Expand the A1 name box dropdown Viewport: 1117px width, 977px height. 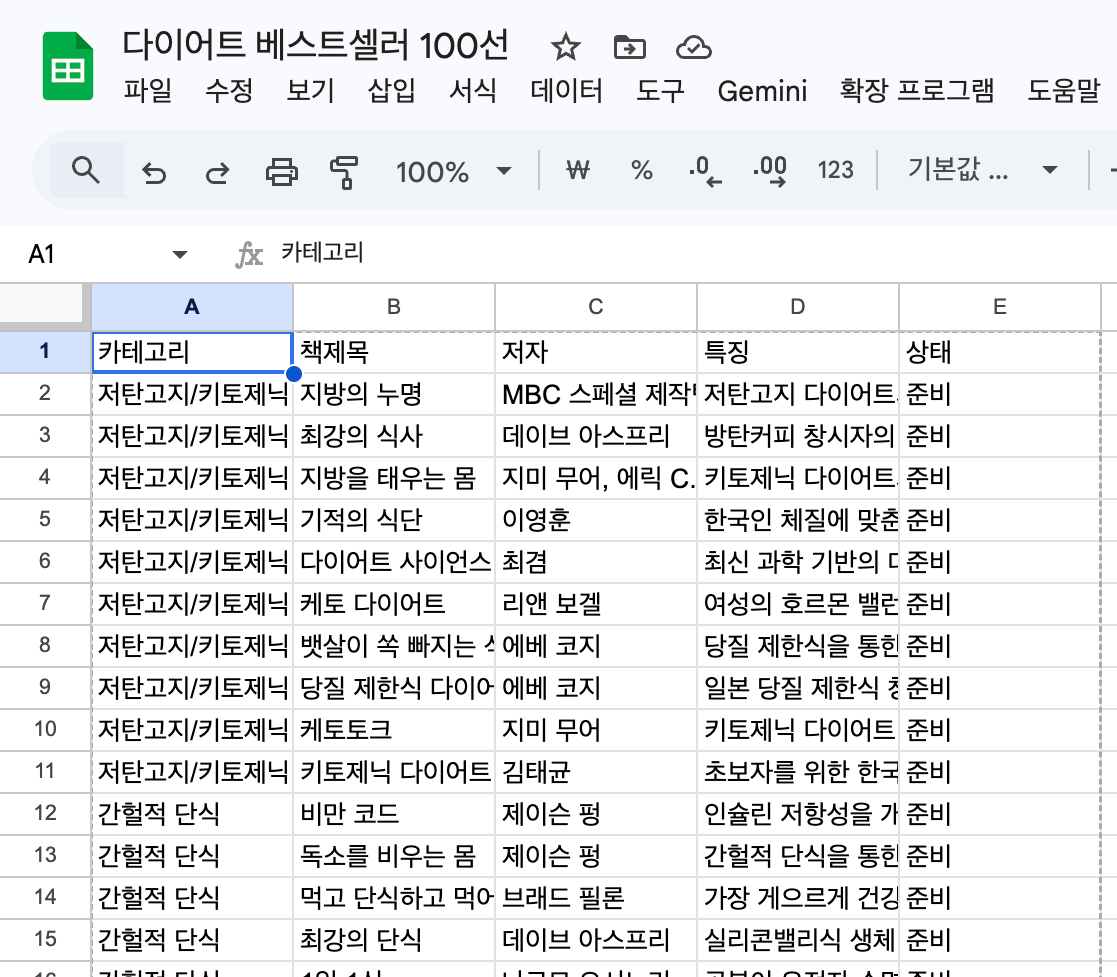coord(180,255)
